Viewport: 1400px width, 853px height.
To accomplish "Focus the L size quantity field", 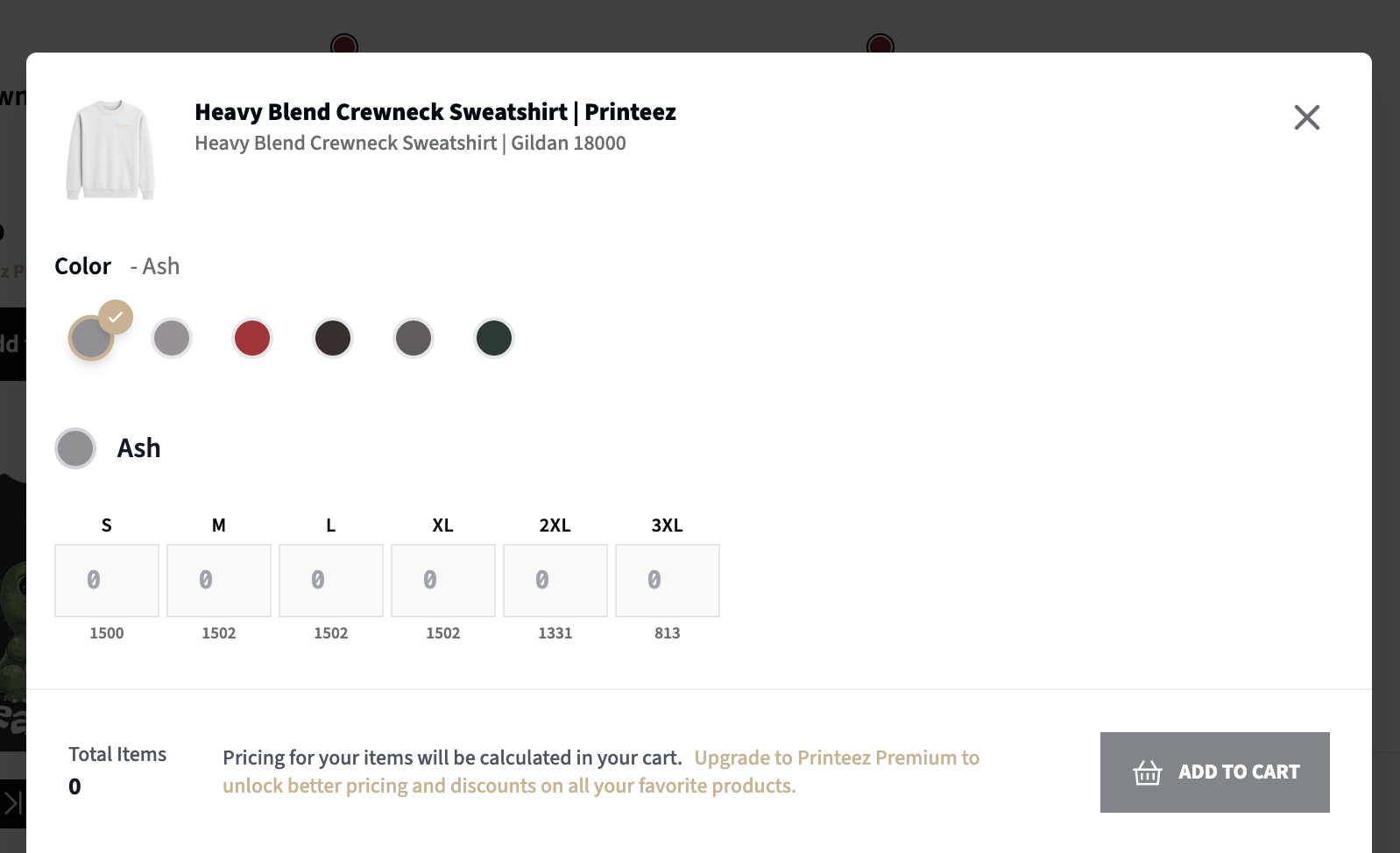I will point(331,581).
